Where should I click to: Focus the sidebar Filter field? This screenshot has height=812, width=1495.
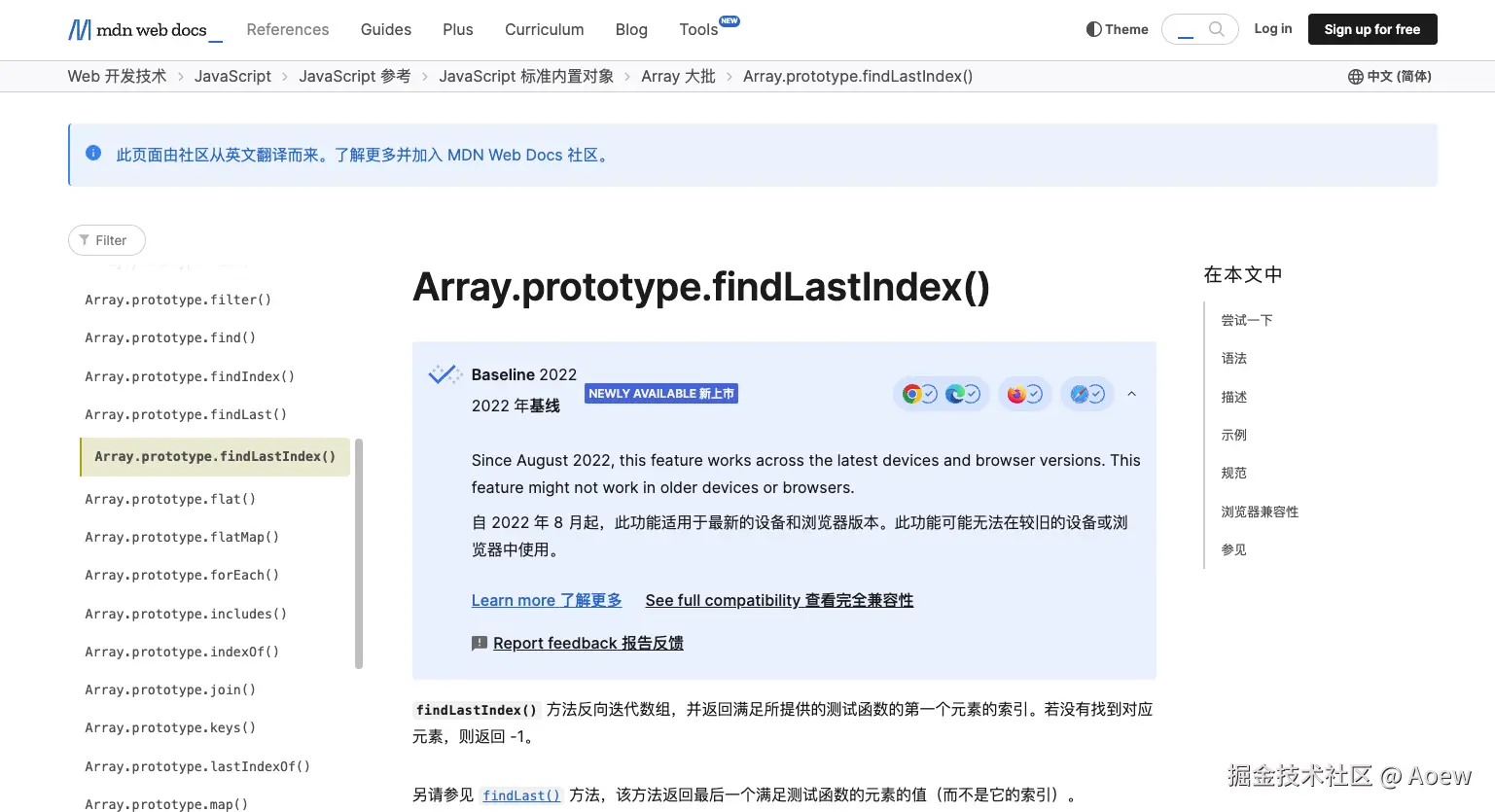107,240
